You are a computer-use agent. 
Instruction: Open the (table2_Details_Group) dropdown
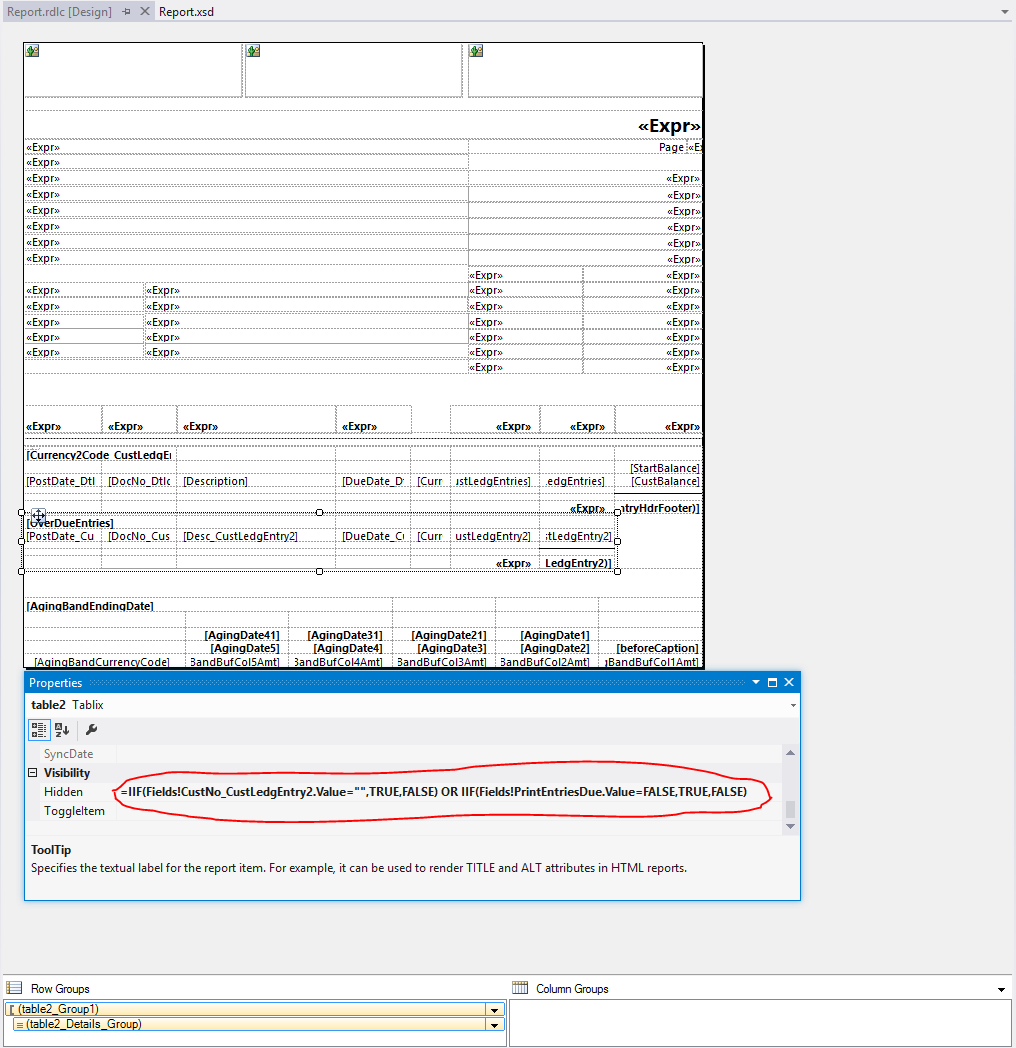click(494, 1024)
